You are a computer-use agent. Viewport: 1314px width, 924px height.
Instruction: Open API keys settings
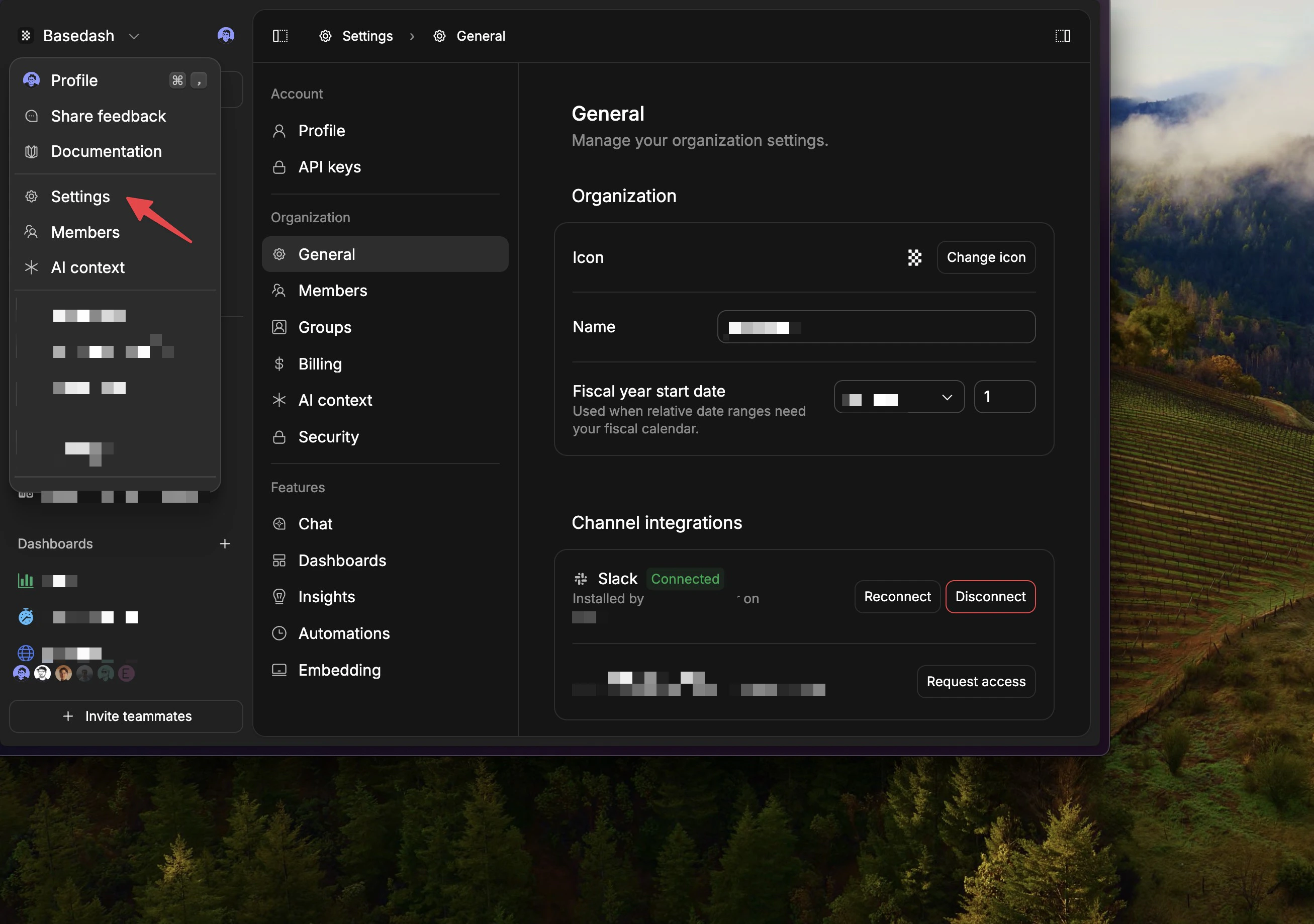[x=329, y=166]
